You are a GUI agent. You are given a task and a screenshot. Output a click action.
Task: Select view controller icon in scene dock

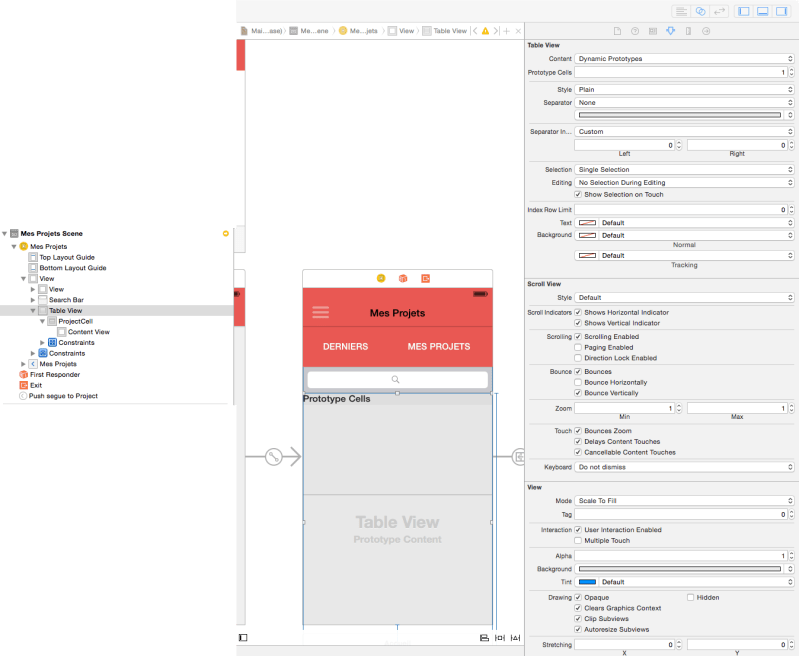click(381, 278)
